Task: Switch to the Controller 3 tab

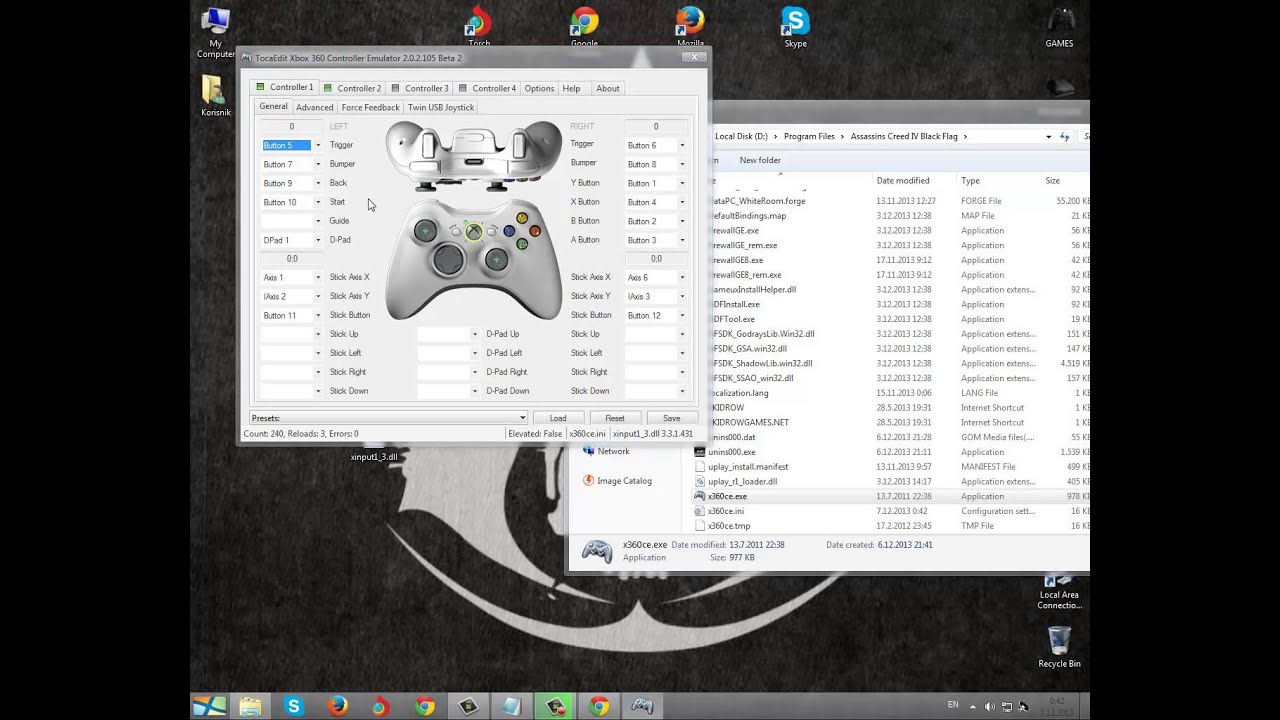Action: tap(420, 88)
